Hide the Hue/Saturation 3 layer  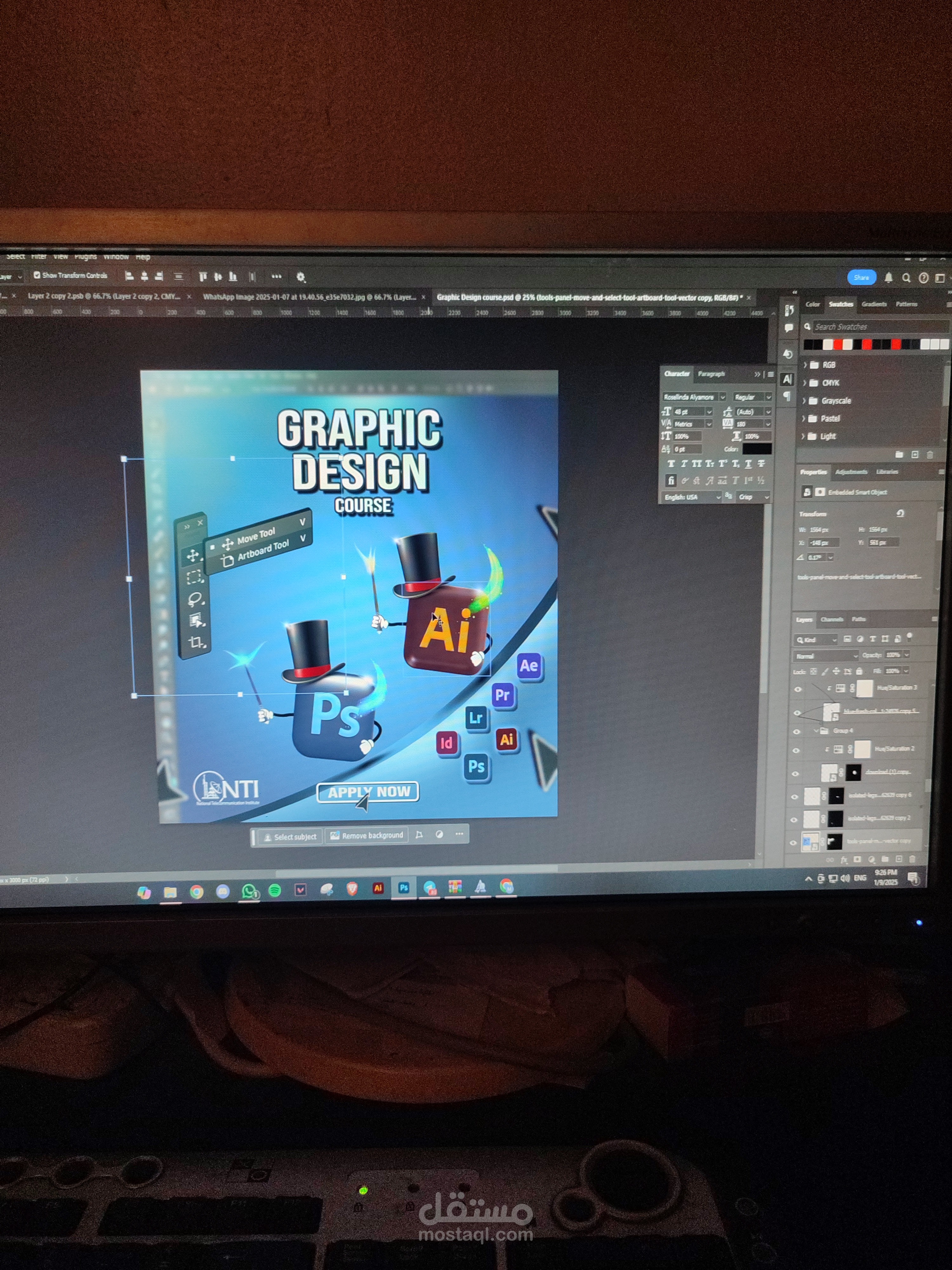pos(798,689)
